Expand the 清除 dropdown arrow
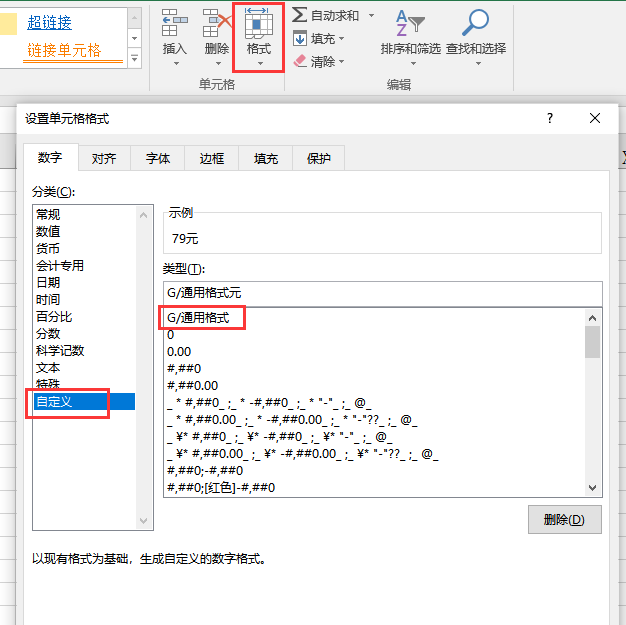This screenshot has height=625, width=626. tap(341, 62)
